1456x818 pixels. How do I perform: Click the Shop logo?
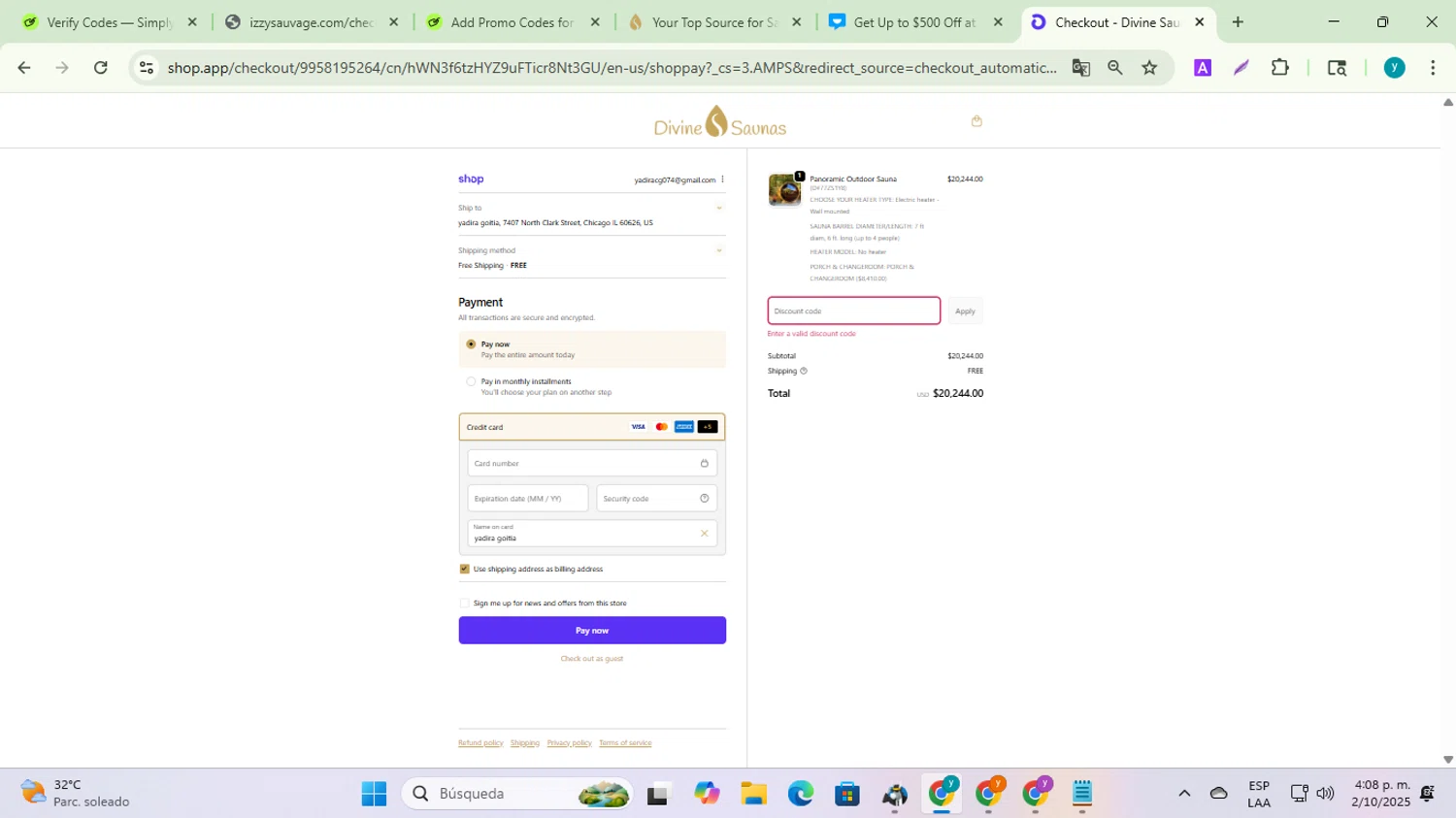[x=471, y=179]
